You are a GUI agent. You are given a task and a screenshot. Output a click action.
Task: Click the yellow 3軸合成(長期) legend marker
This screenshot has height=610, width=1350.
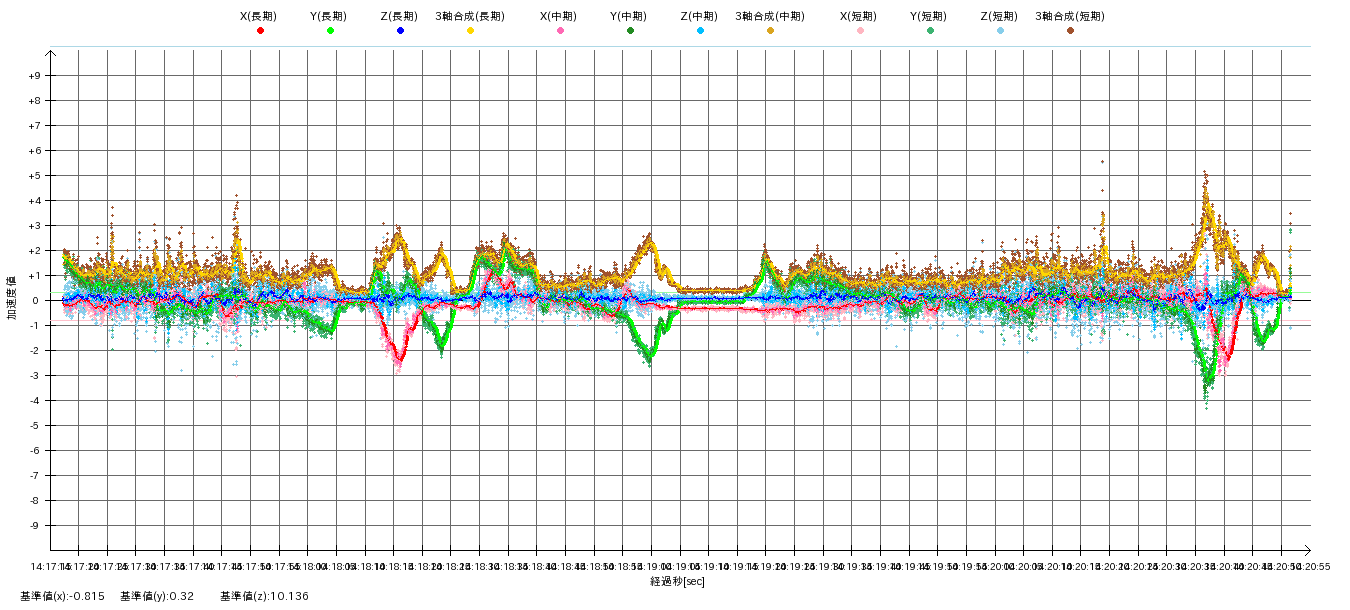pos(470,31)
